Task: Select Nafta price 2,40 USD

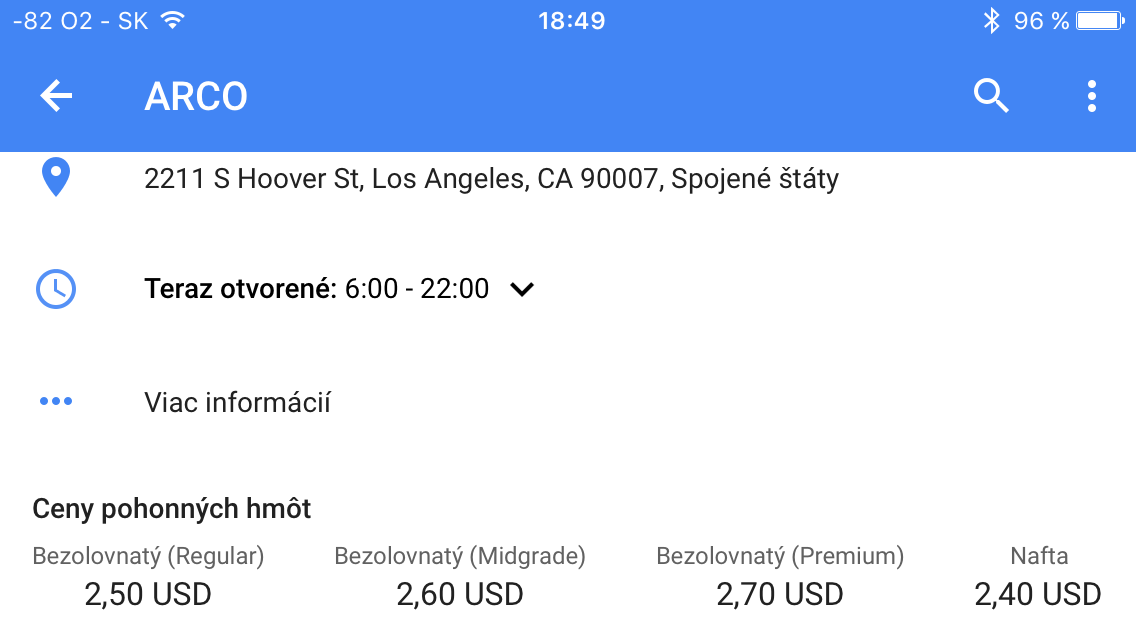Action: point(1038,595)
